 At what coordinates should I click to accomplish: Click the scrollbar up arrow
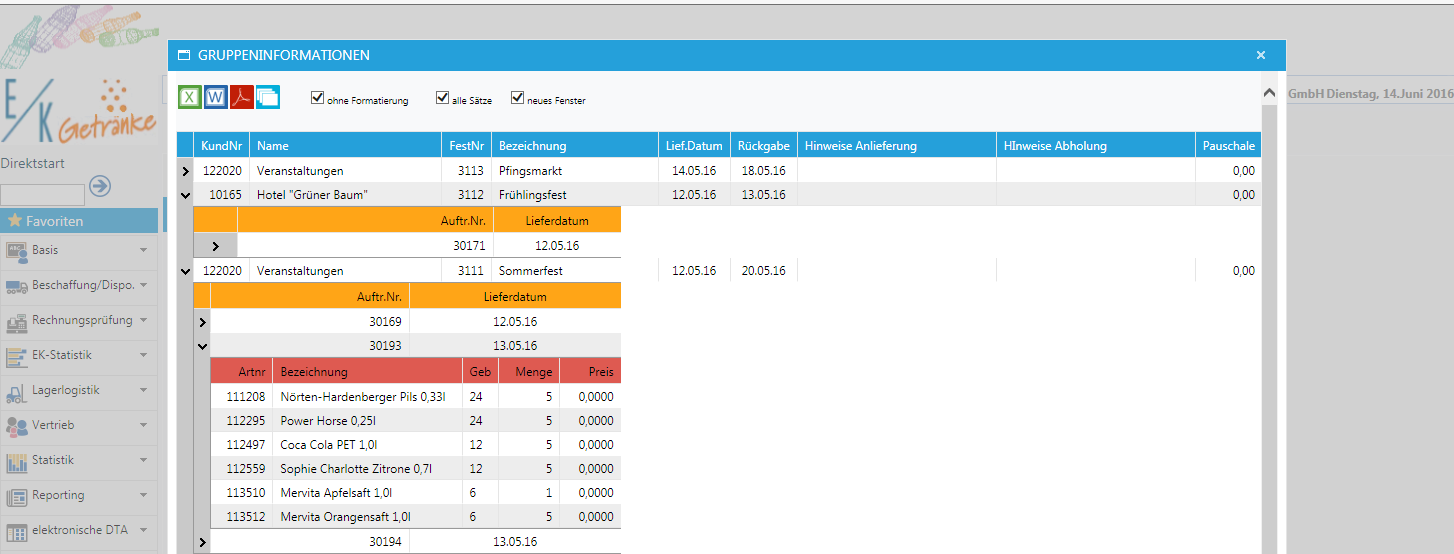pos(1269,93)
